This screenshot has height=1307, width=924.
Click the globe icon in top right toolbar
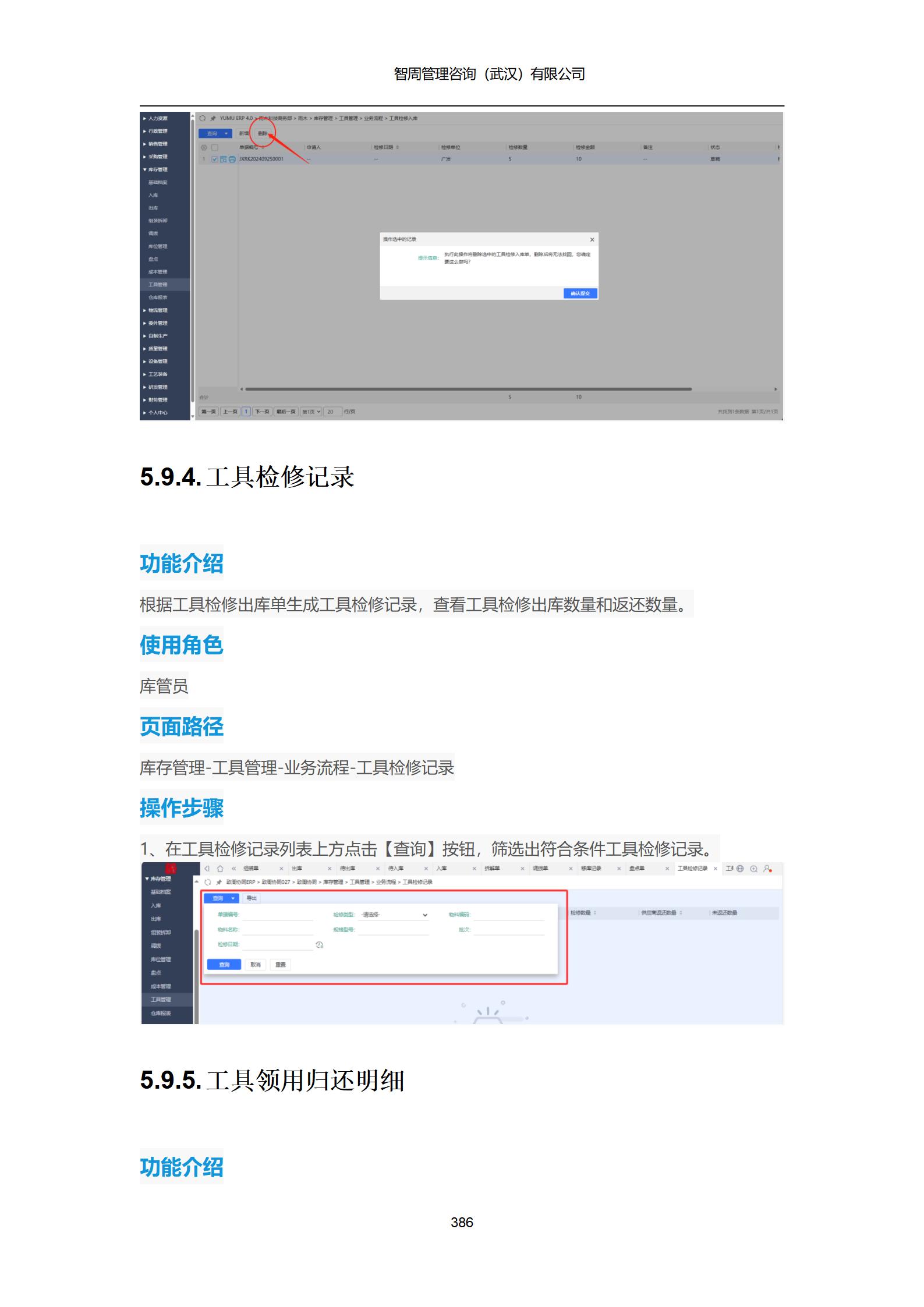740,869
